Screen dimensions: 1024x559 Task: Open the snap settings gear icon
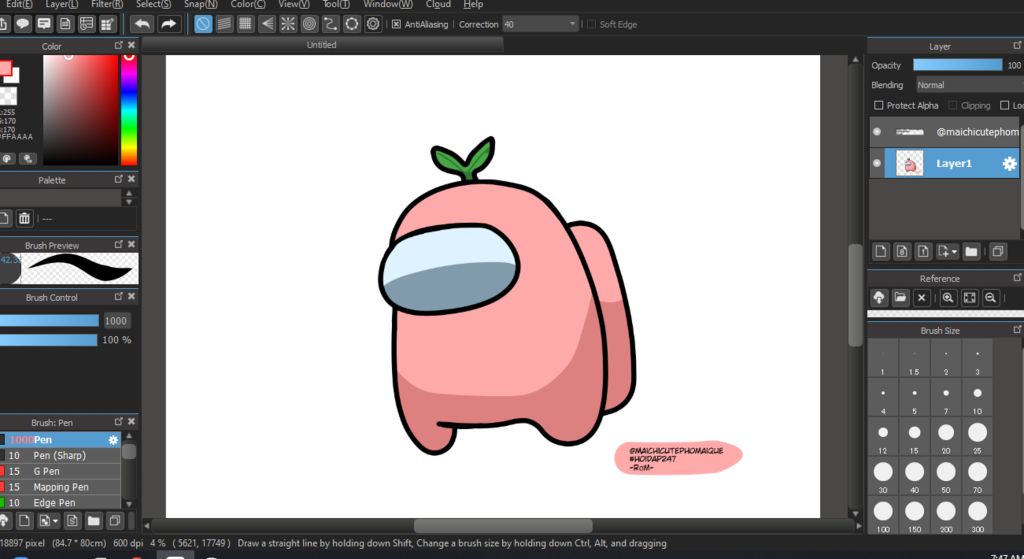point(373,24)
